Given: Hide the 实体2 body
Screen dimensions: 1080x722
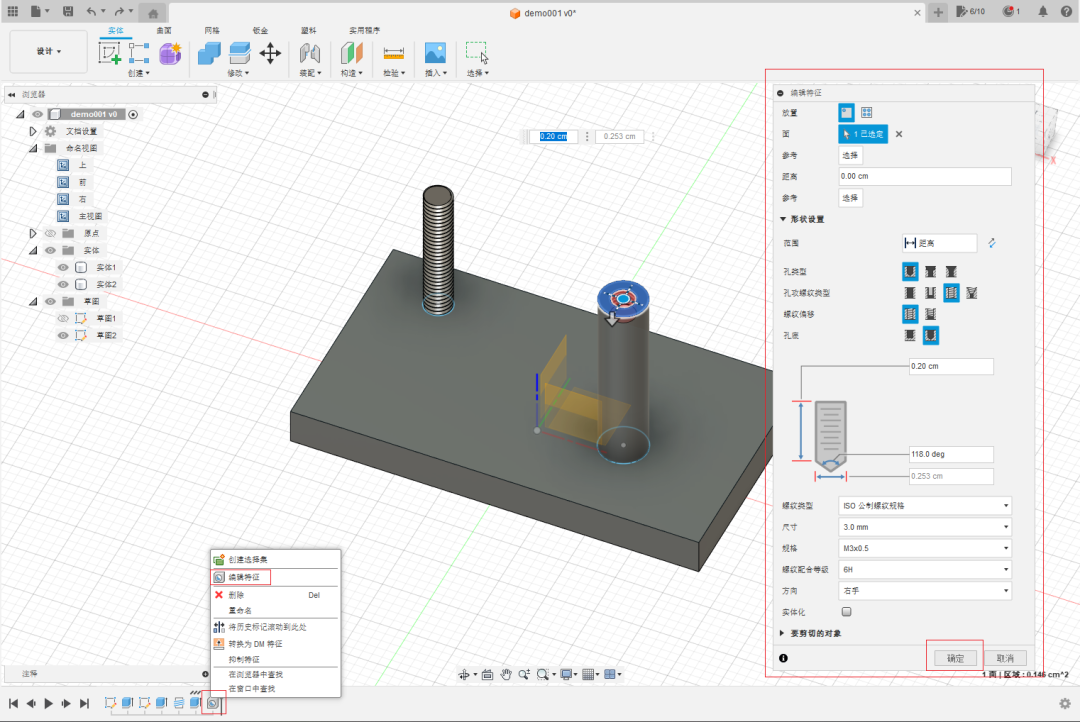Looking at the screenshot, I should (x=63, y=285).
